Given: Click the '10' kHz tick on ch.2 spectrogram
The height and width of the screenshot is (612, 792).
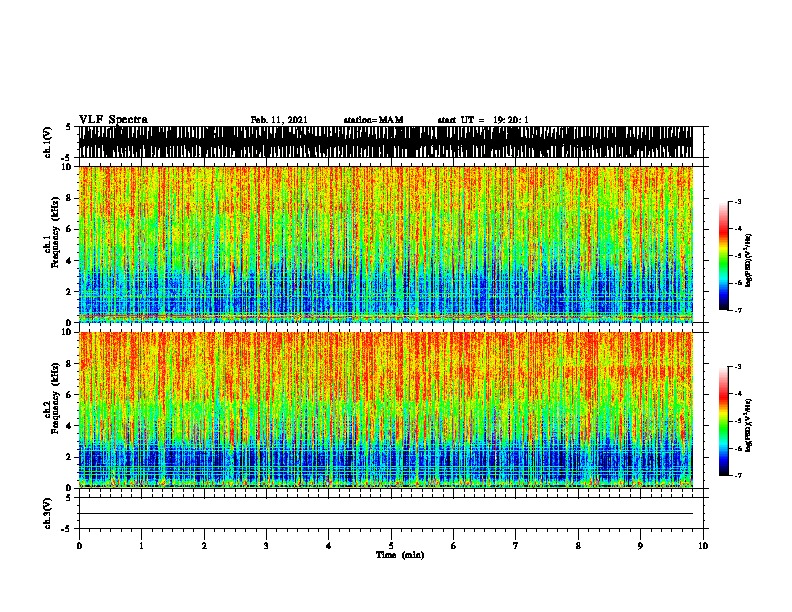Looking at the screenshot, I should [x=67, y=332].
